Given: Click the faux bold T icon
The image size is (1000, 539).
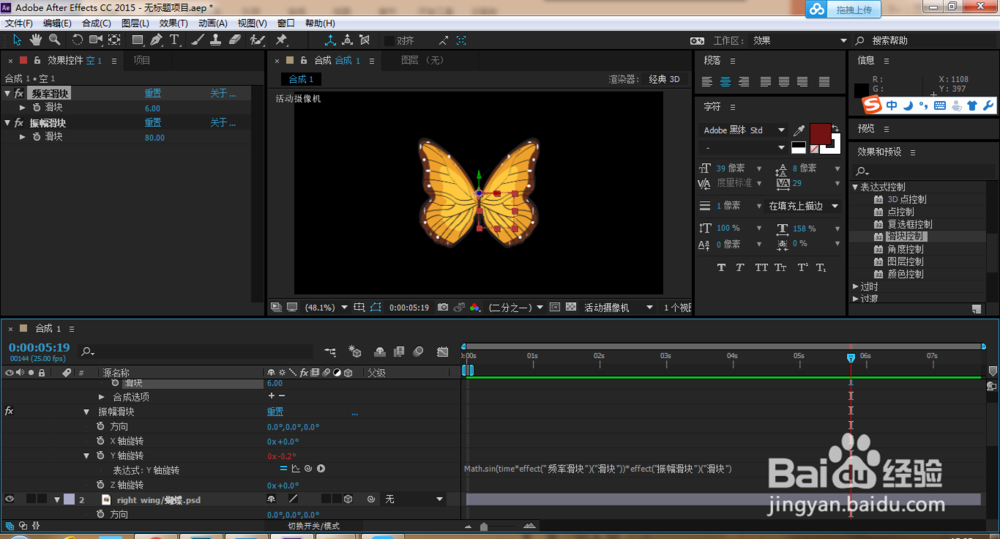Looking at the screenshot, I should pyautogui.click(x=721, y=267).
